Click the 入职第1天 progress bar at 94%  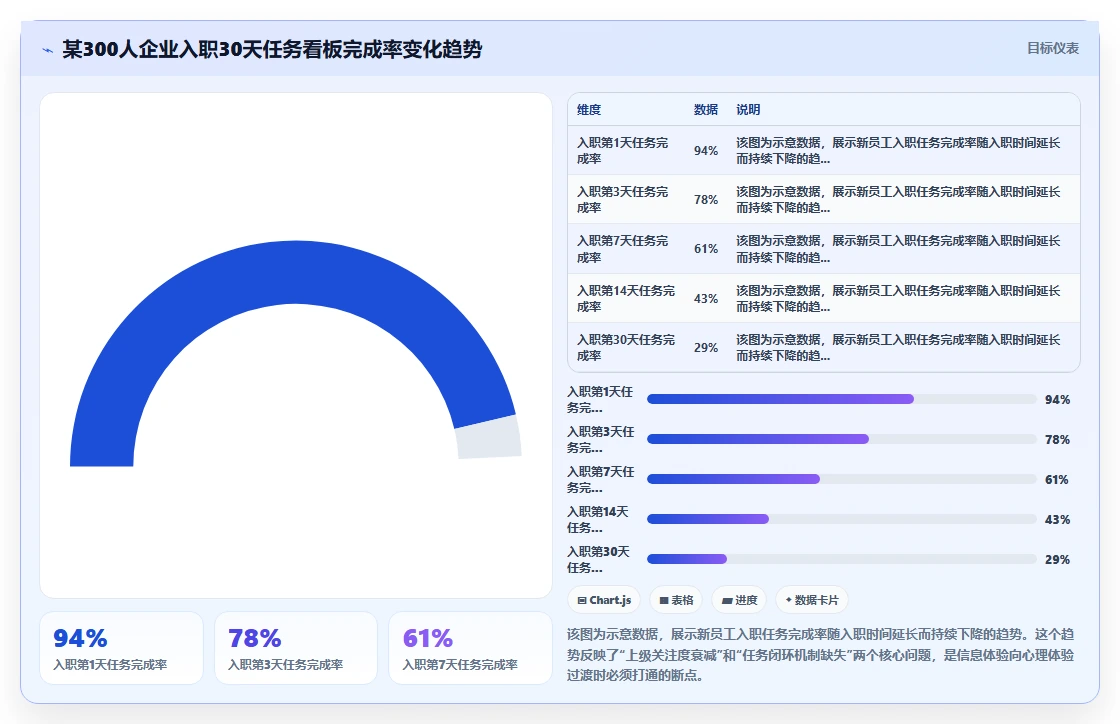point(841,399)
